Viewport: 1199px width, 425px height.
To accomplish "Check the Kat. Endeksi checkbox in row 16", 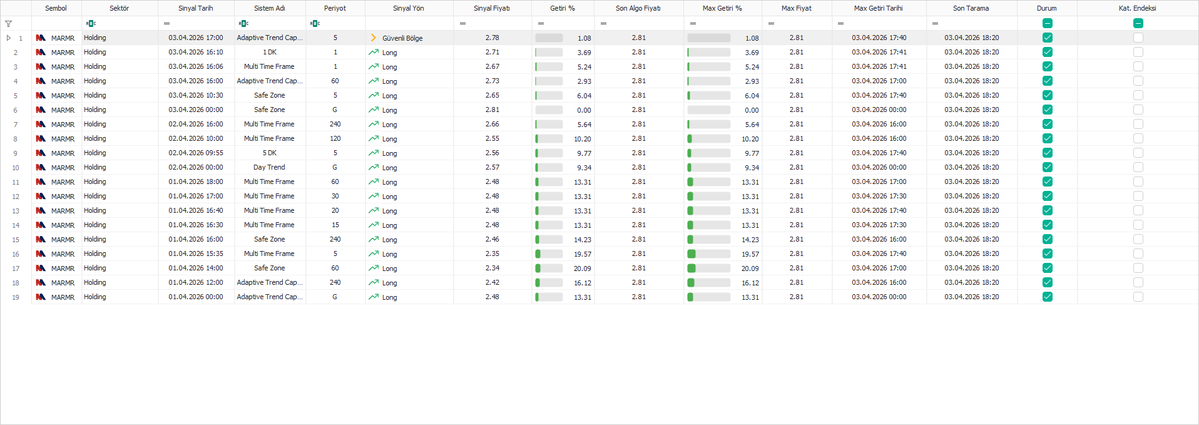I will [x=1138, y=253].
